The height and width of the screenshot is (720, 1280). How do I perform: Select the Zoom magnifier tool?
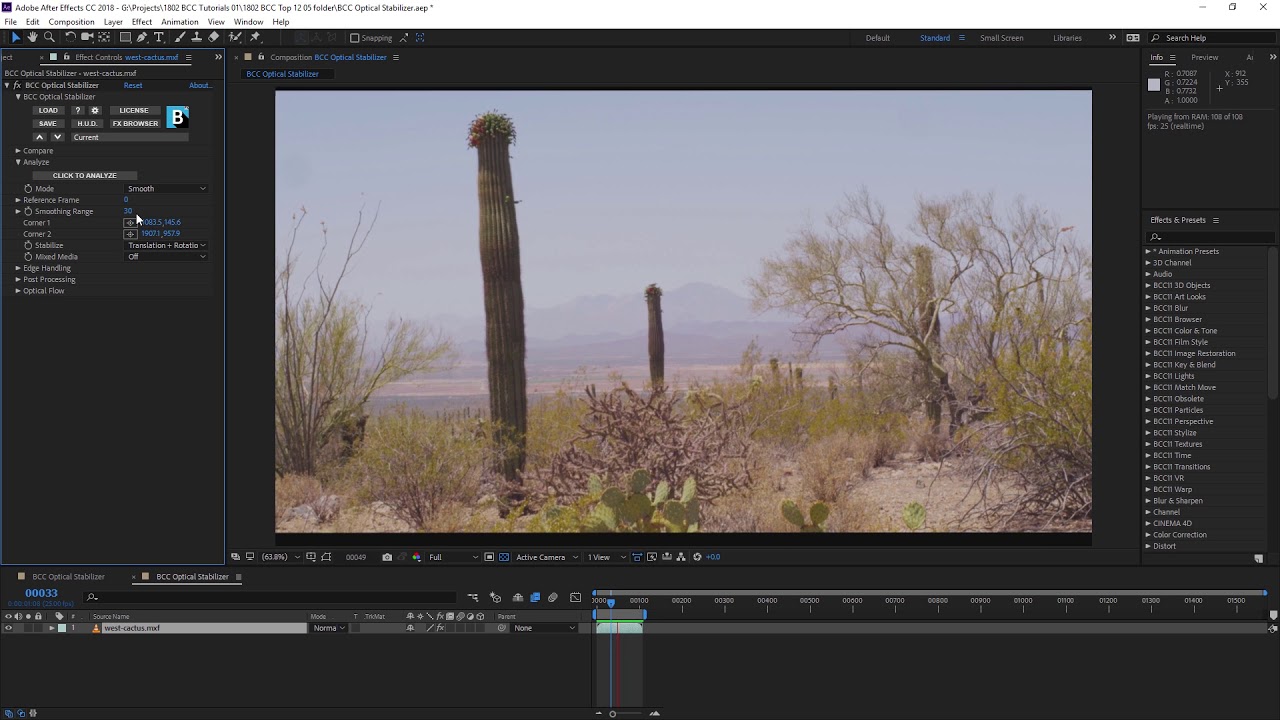[x=49, y=38]
